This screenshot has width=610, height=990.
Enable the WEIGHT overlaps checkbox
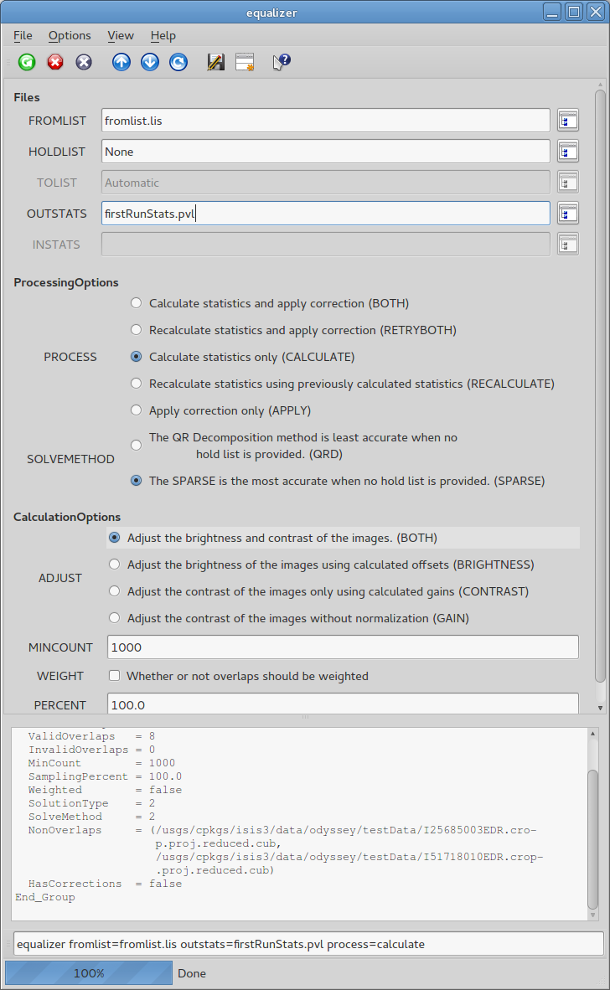[x=114, y=676]
